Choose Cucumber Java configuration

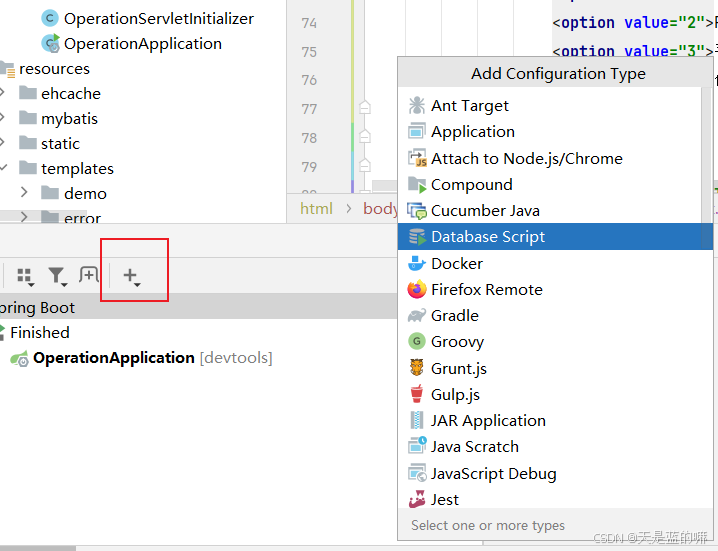549,211
